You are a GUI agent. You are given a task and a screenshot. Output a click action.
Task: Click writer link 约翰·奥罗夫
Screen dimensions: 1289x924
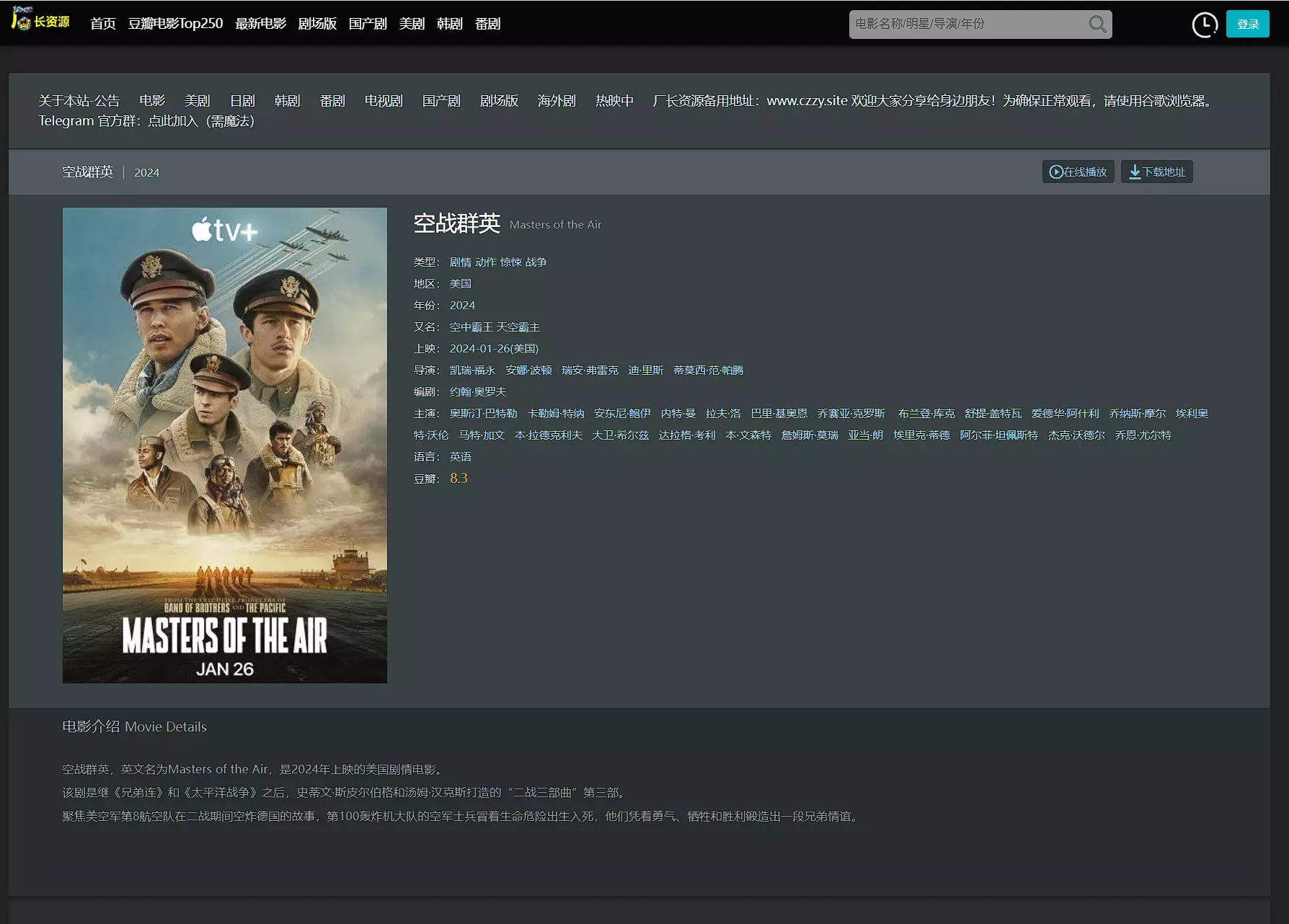pos(478,392)
